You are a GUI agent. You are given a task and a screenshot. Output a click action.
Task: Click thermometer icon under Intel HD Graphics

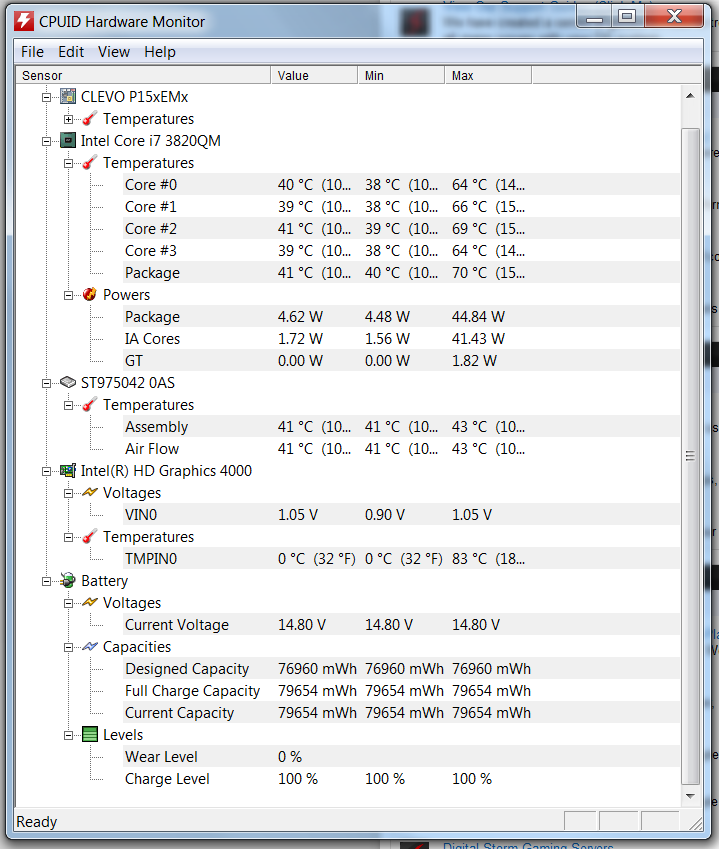coord(90,537)
